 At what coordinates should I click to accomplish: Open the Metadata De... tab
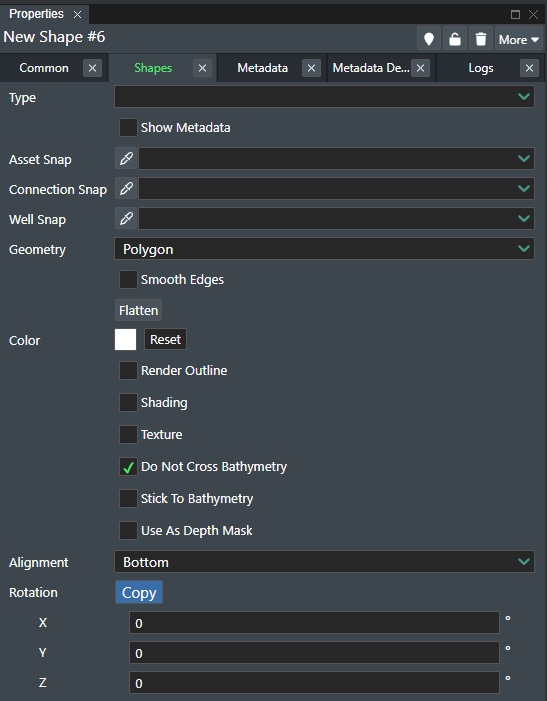[371, 68]
